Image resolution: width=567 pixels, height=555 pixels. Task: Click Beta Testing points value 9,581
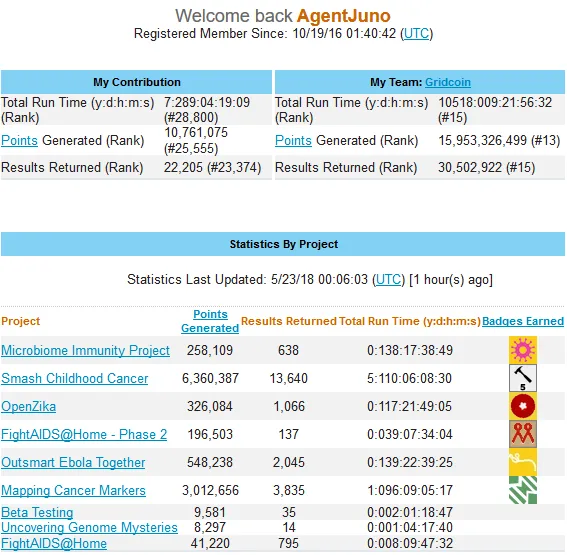point(210,512)
